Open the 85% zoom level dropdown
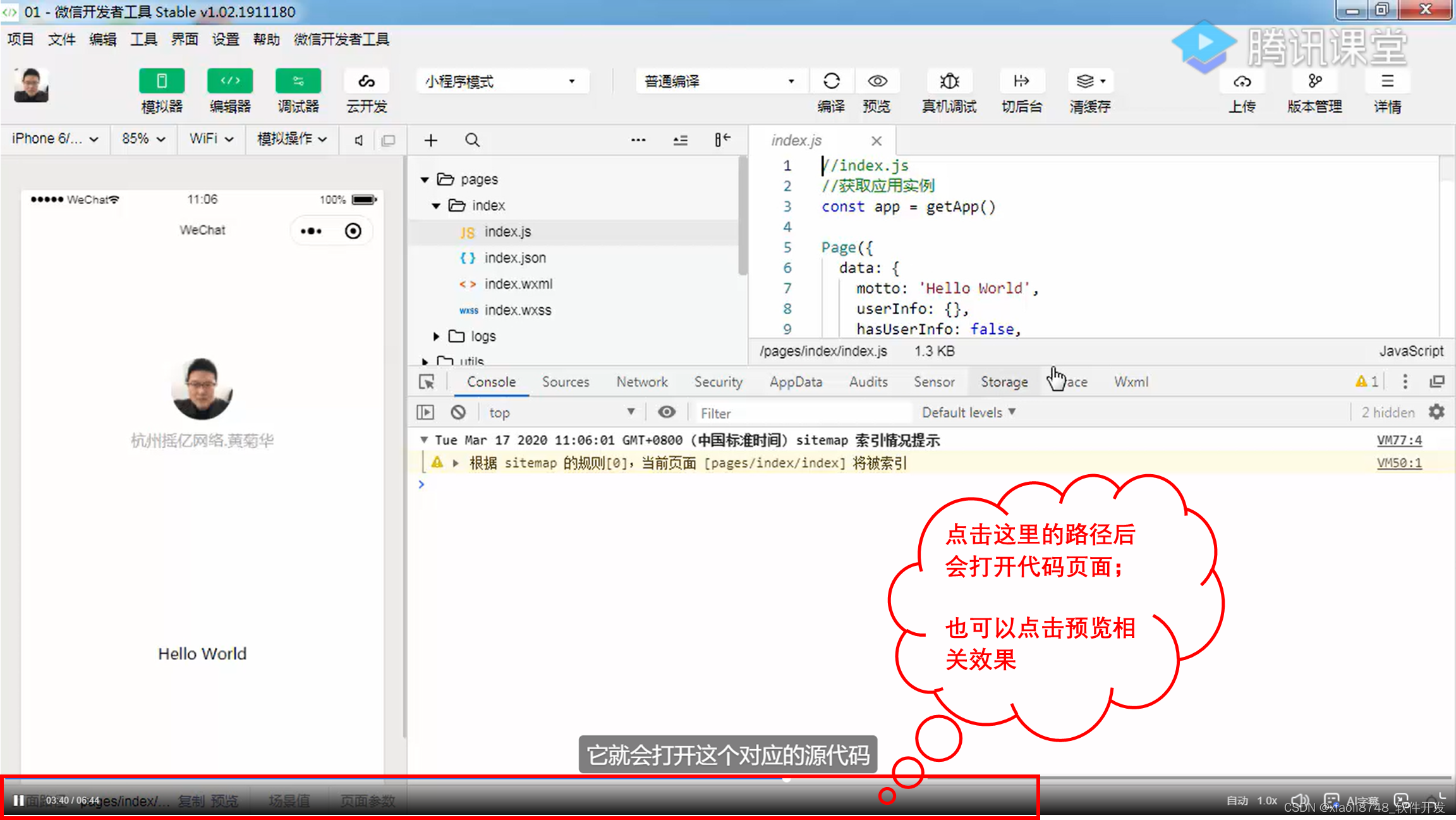 click(x=143, y=139)
